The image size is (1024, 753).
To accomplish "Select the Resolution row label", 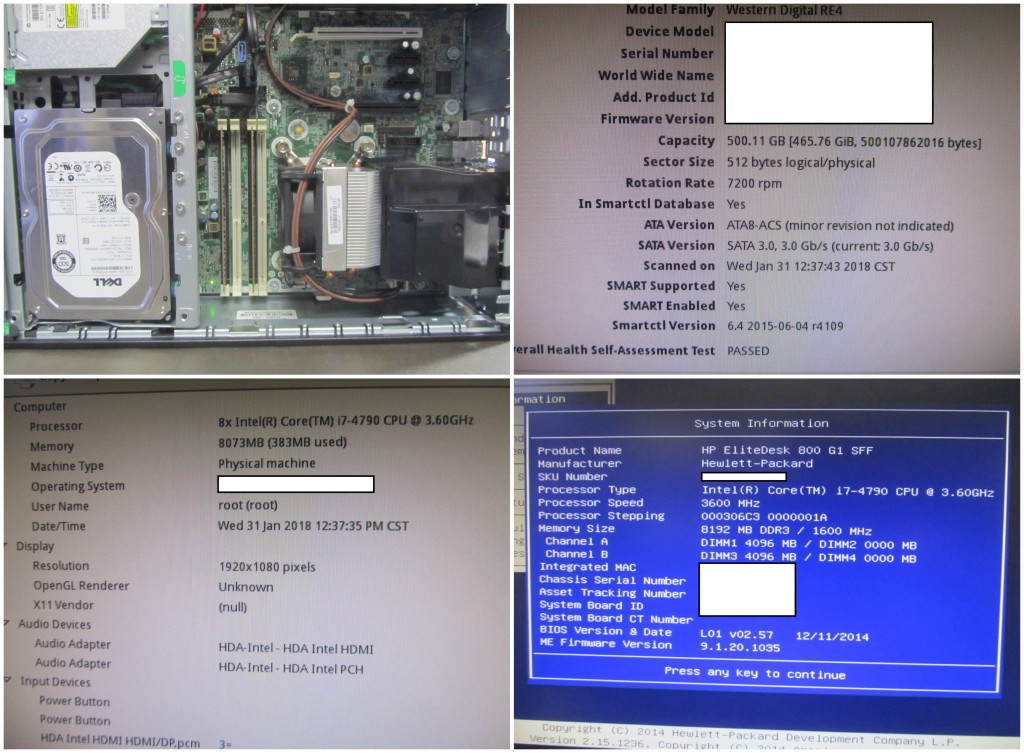I will point(61,566).
